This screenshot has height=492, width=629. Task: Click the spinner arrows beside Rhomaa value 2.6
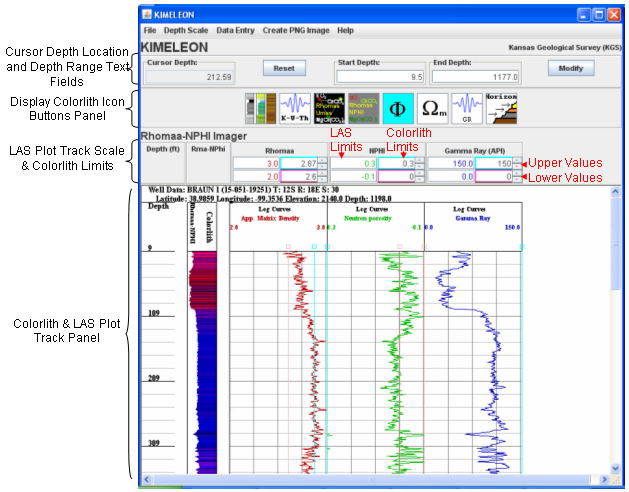[323, 177]
